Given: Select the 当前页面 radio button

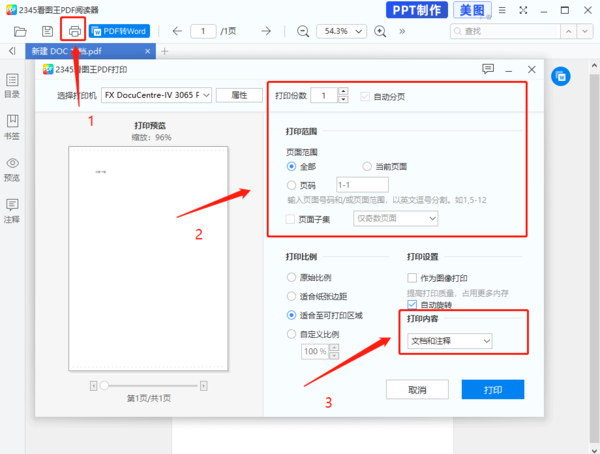Looking at the screenshot, I should [366, 166].
